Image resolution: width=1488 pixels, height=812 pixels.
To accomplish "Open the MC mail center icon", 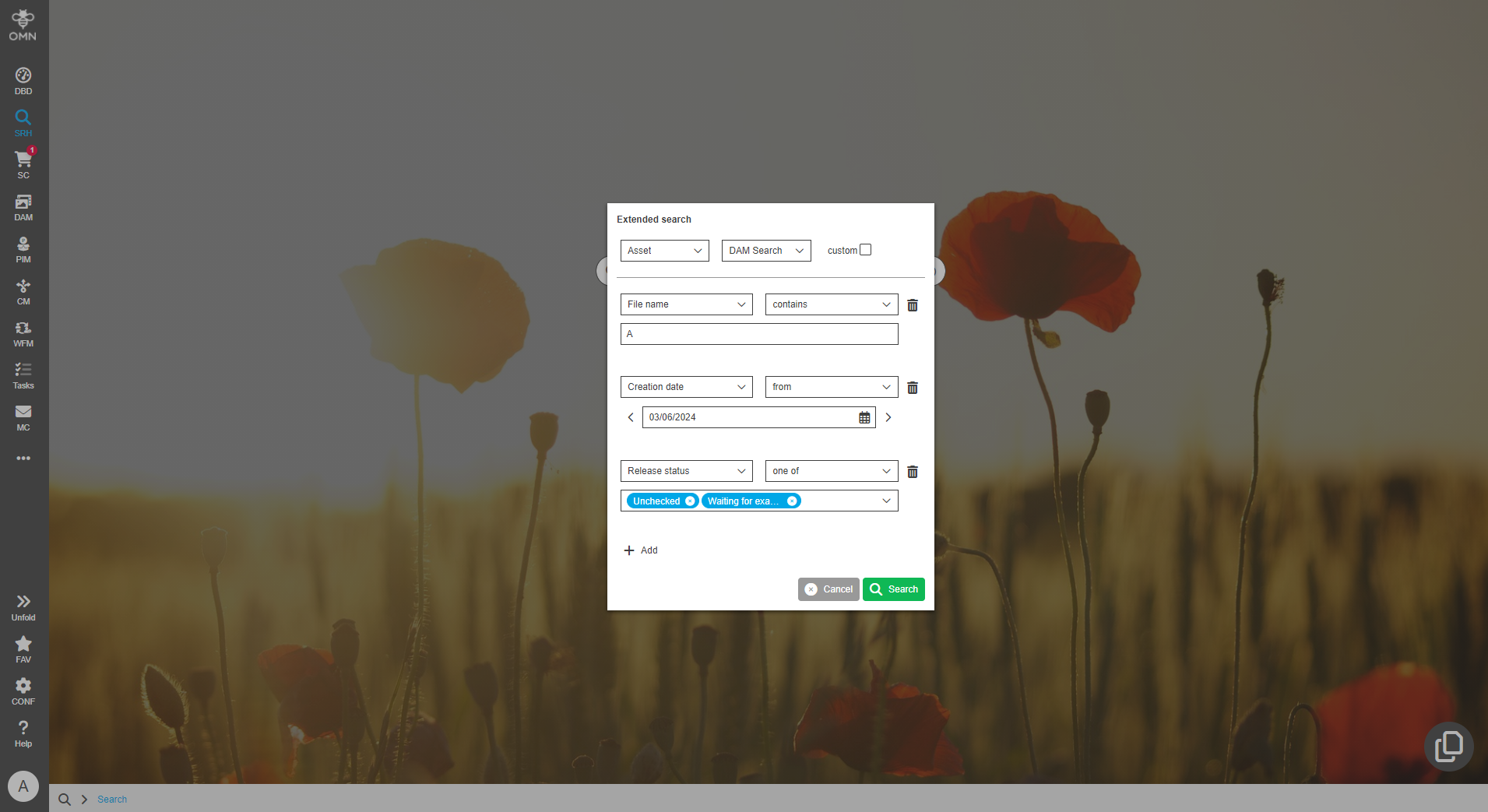I will pyautogui.click(x=23, y=413).
